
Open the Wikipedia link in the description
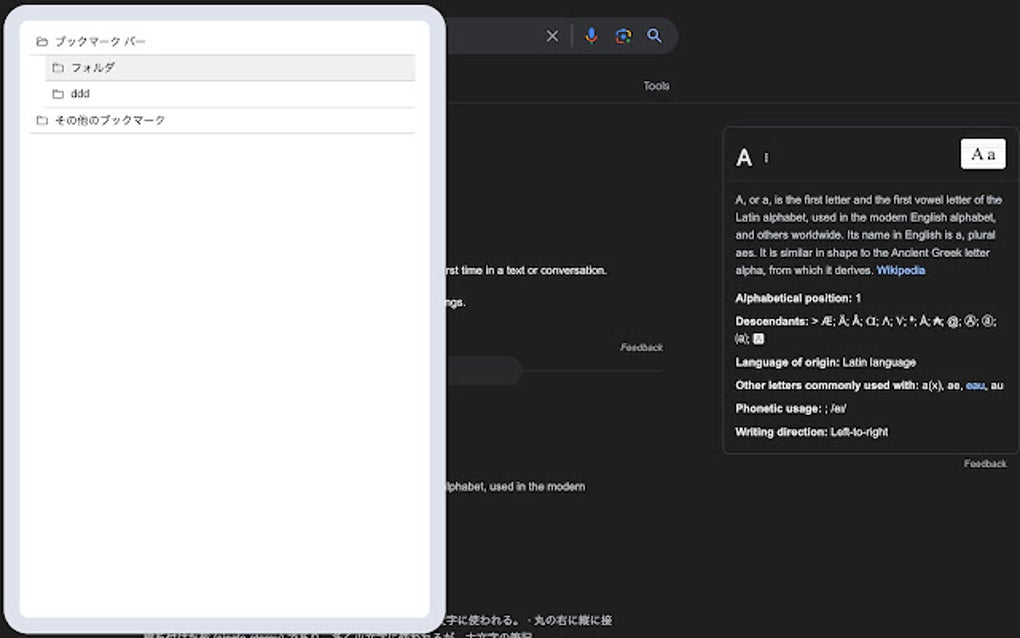(903, 269)
